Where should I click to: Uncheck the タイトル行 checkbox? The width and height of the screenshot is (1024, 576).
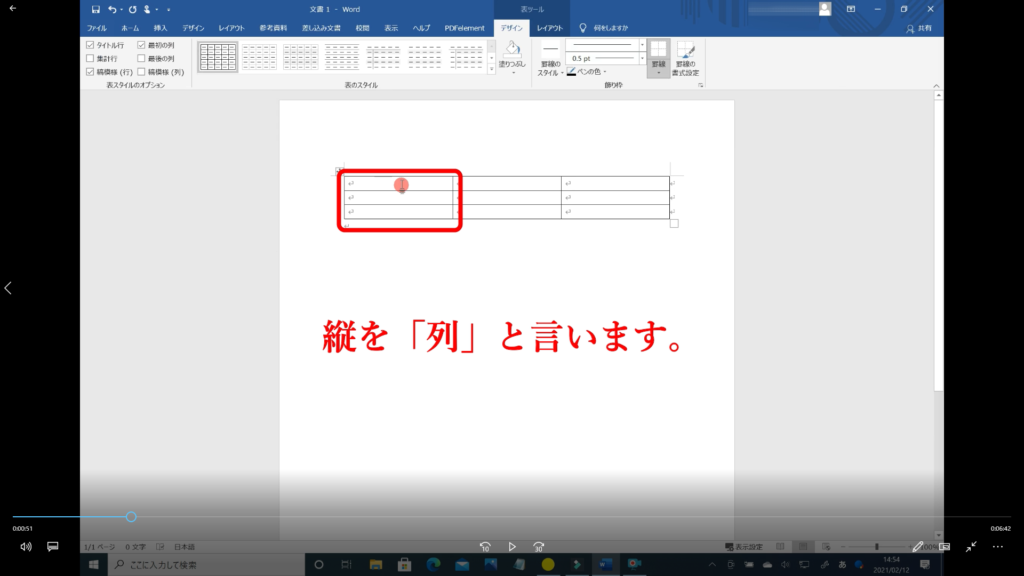point(91,46)
